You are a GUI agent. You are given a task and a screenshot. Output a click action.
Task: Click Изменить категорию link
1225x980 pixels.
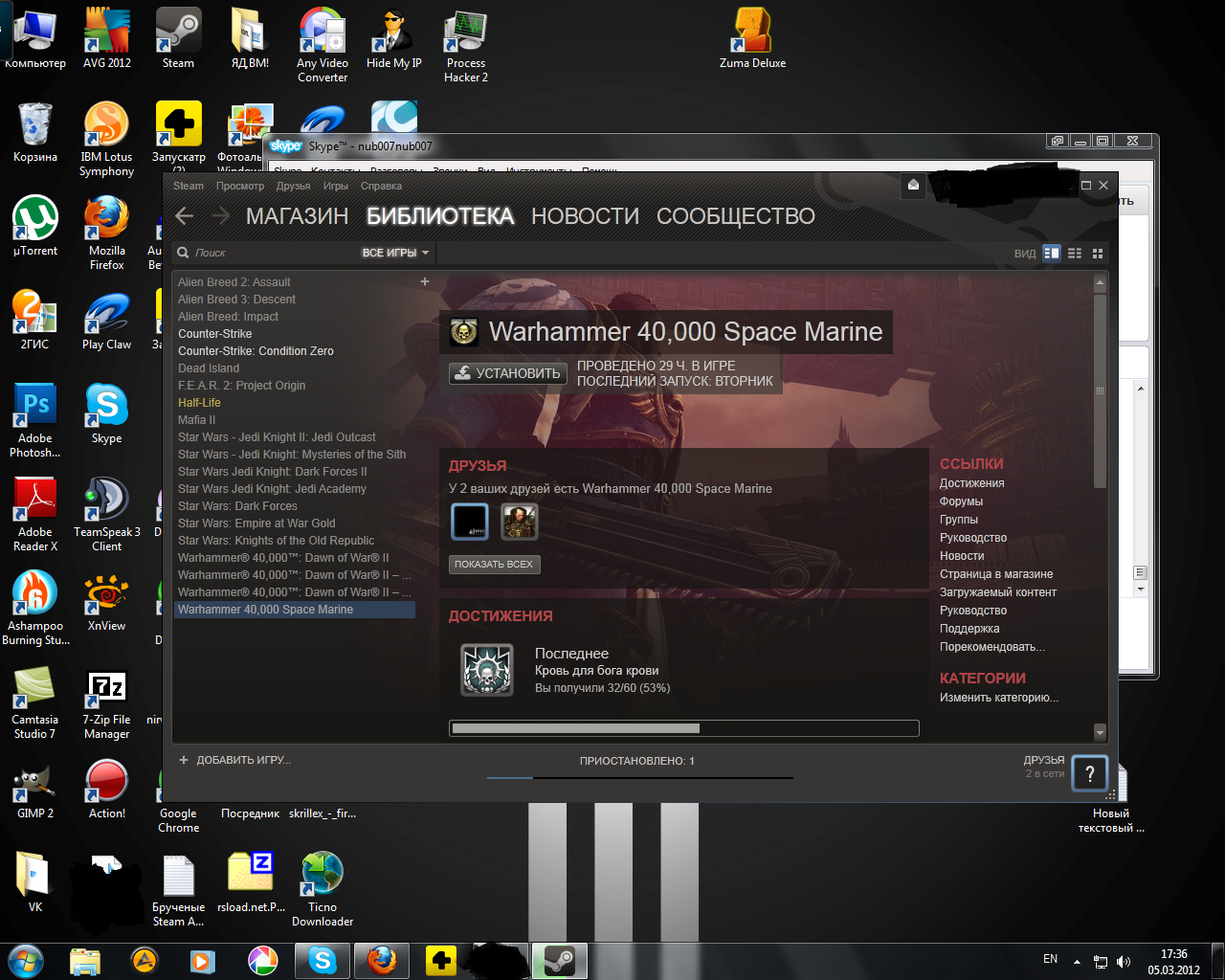pyautogui.click(x=999, y=698)
